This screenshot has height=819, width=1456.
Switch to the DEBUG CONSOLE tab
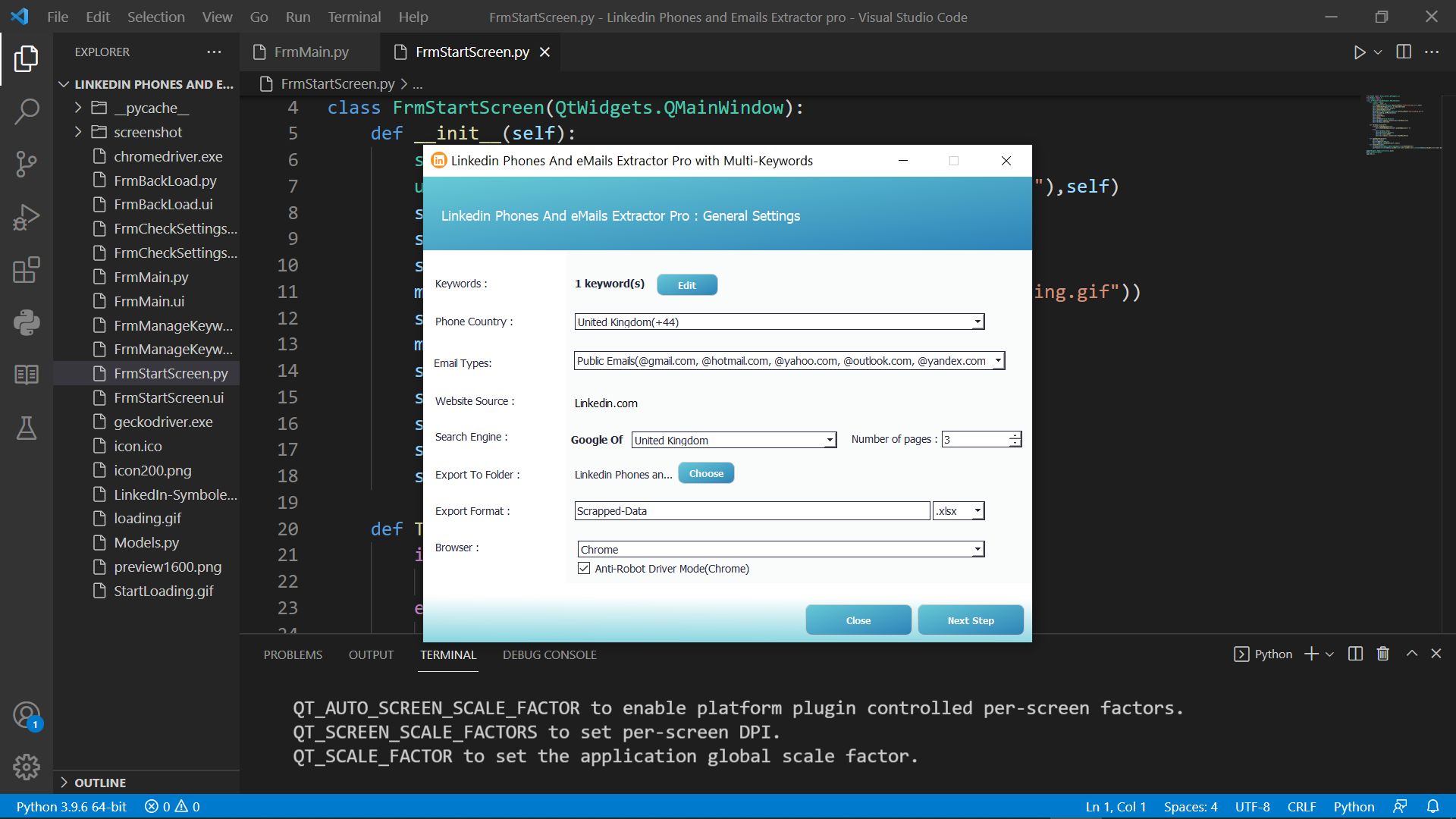coord(549,654)
